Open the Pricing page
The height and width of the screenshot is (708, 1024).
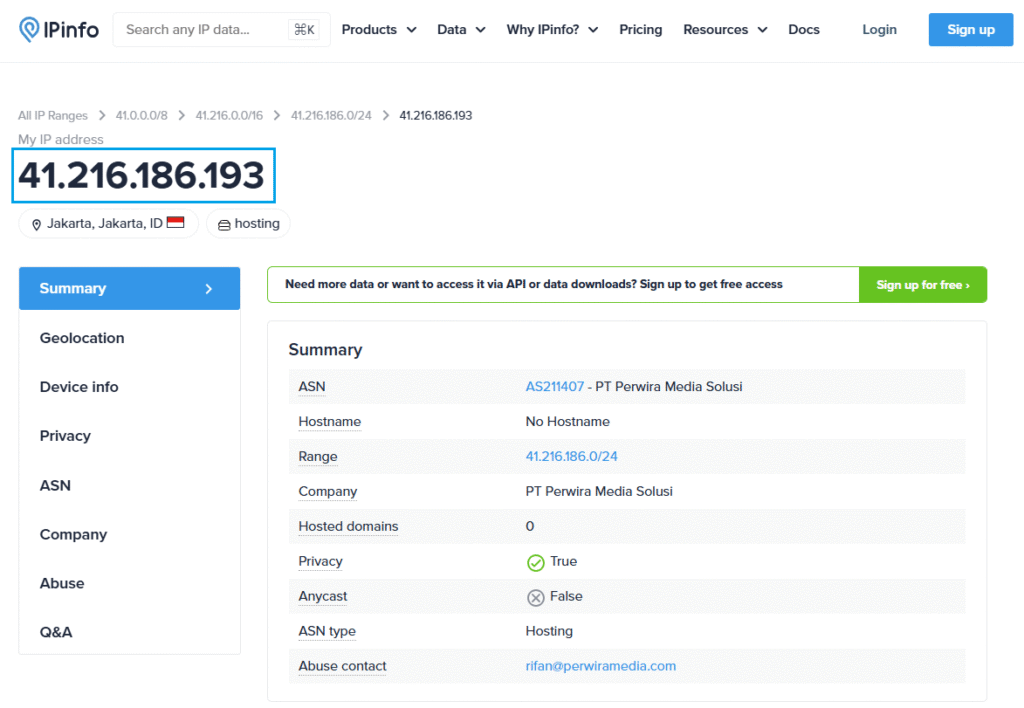click(641, 29)
